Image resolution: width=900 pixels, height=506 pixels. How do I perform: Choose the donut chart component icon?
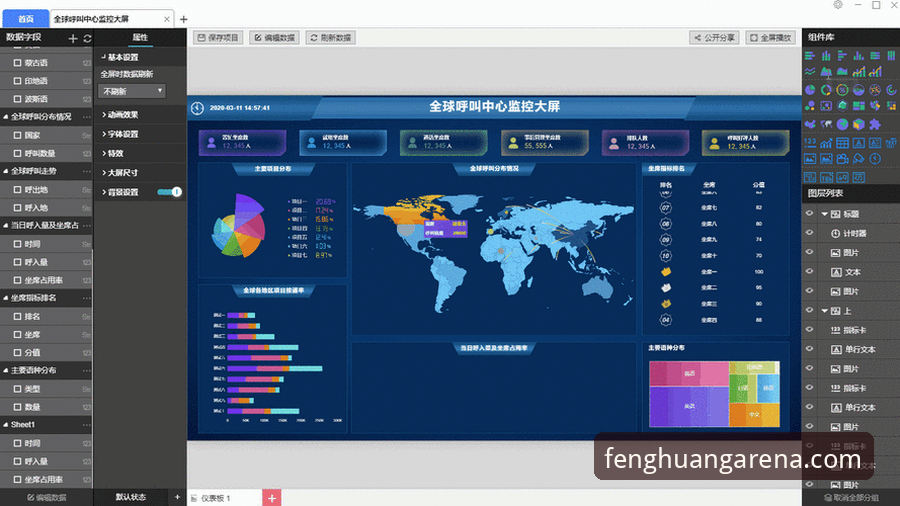click(826, 89)
